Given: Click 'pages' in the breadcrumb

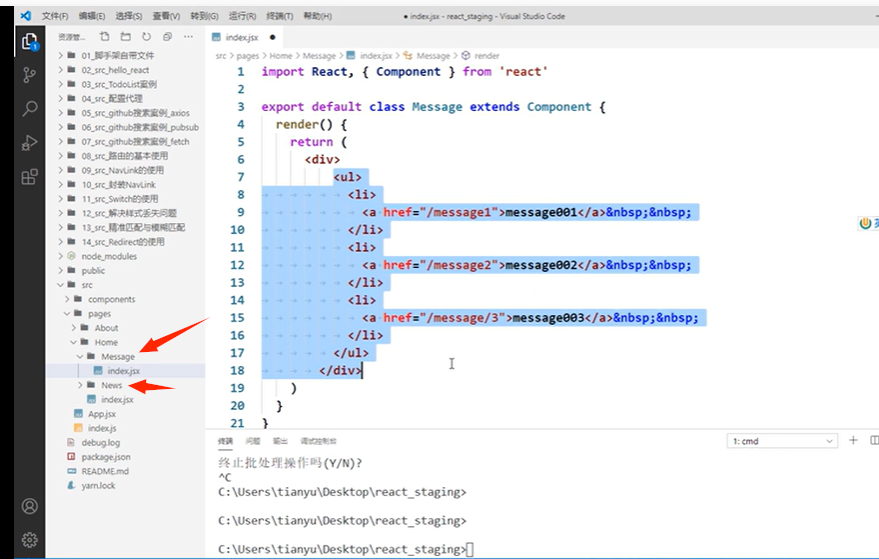Looking at the screenshot, I should [248, 56].
